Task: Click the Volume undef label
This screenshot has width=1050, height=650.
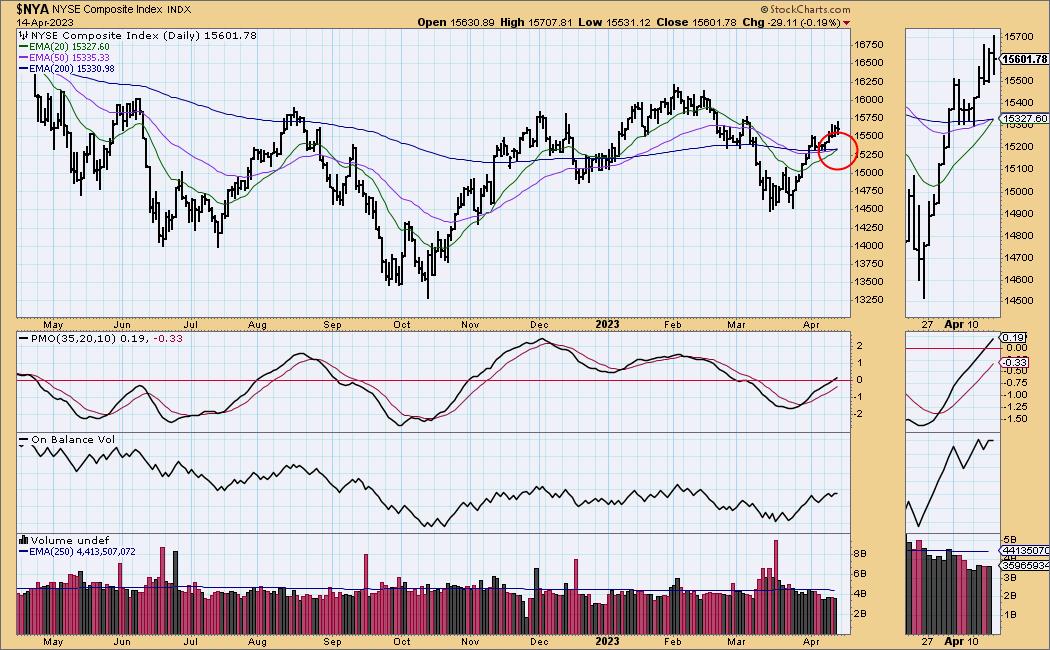Action: coord(70,540)
